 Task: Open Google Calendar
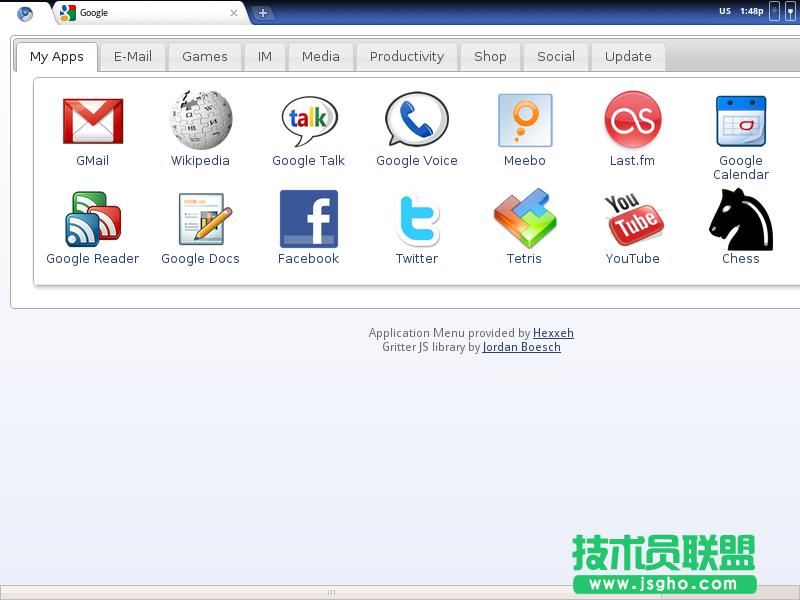(x=740, y=120)
